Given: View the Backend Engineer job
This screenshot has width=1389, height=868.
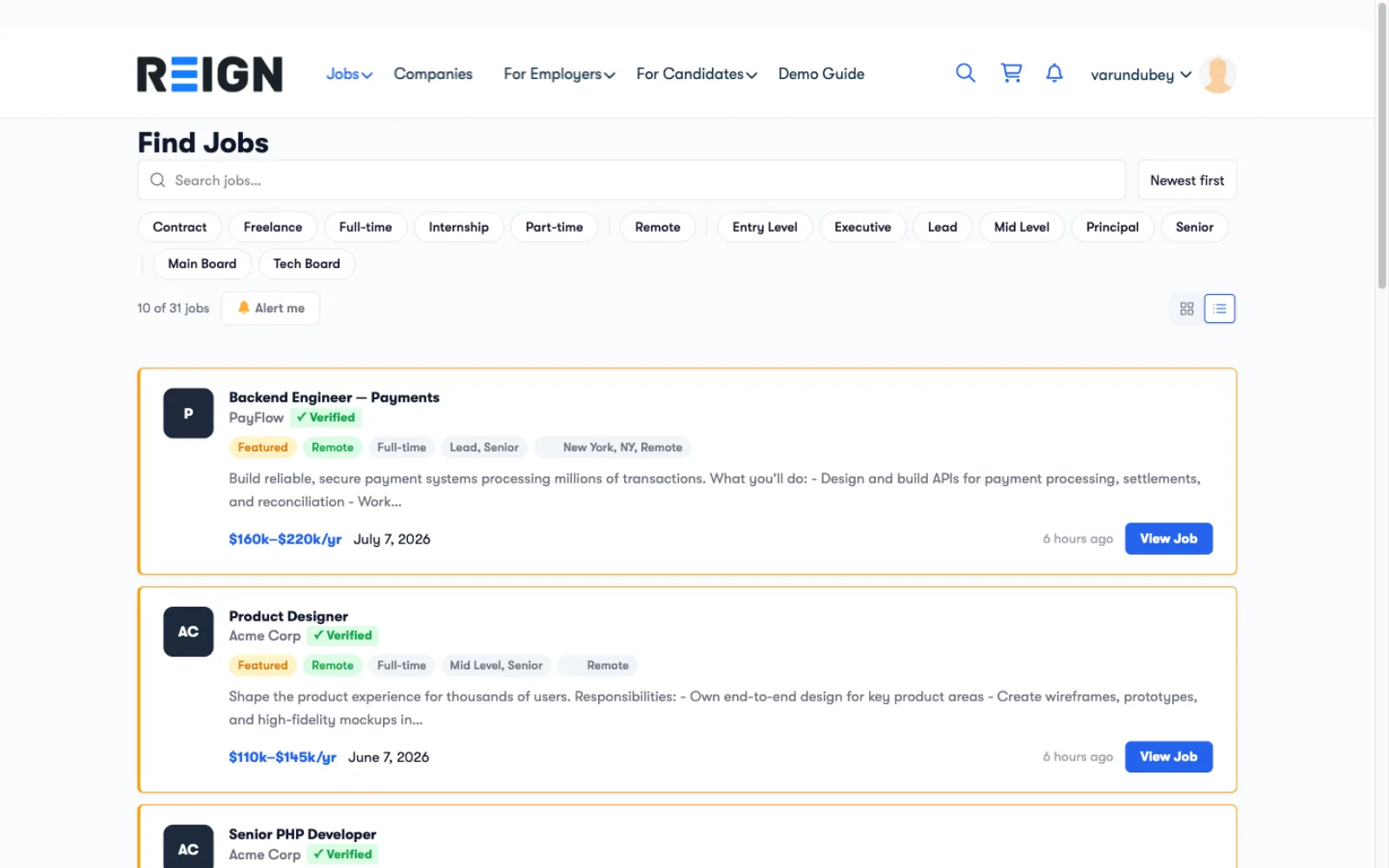Looking at the screenshot, I should pos(1168,538).
